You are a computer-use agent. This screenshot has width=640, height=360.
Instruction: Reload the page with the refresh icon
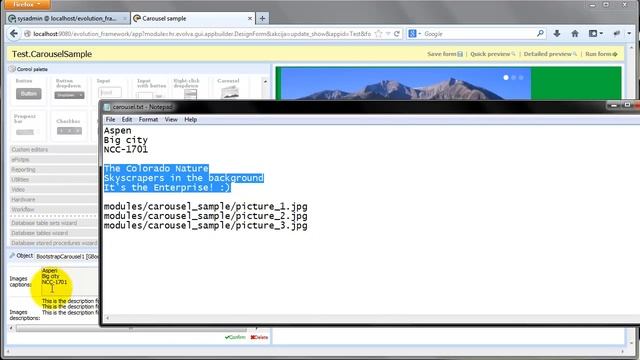coord(396,34)
